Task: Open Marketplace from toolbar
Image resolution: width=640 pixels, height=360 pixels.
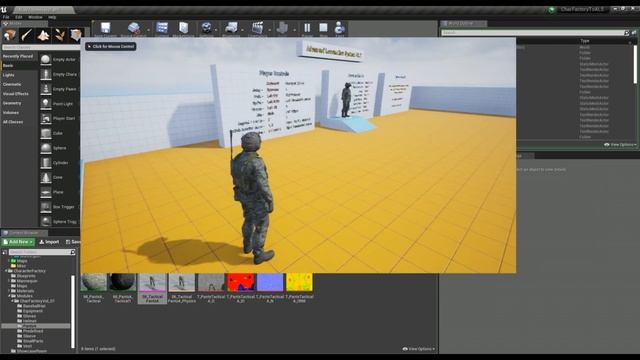Action: coord(184,29)
